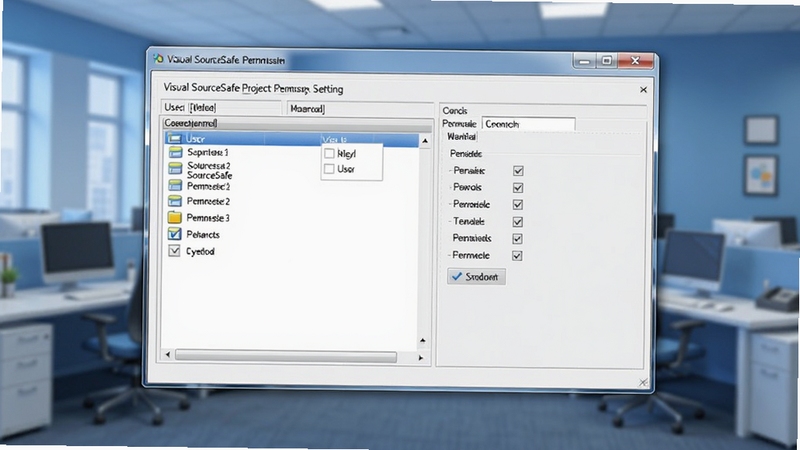
Task: Select the Sepnlese 1 row text
Action: click(x=208, y=152)
